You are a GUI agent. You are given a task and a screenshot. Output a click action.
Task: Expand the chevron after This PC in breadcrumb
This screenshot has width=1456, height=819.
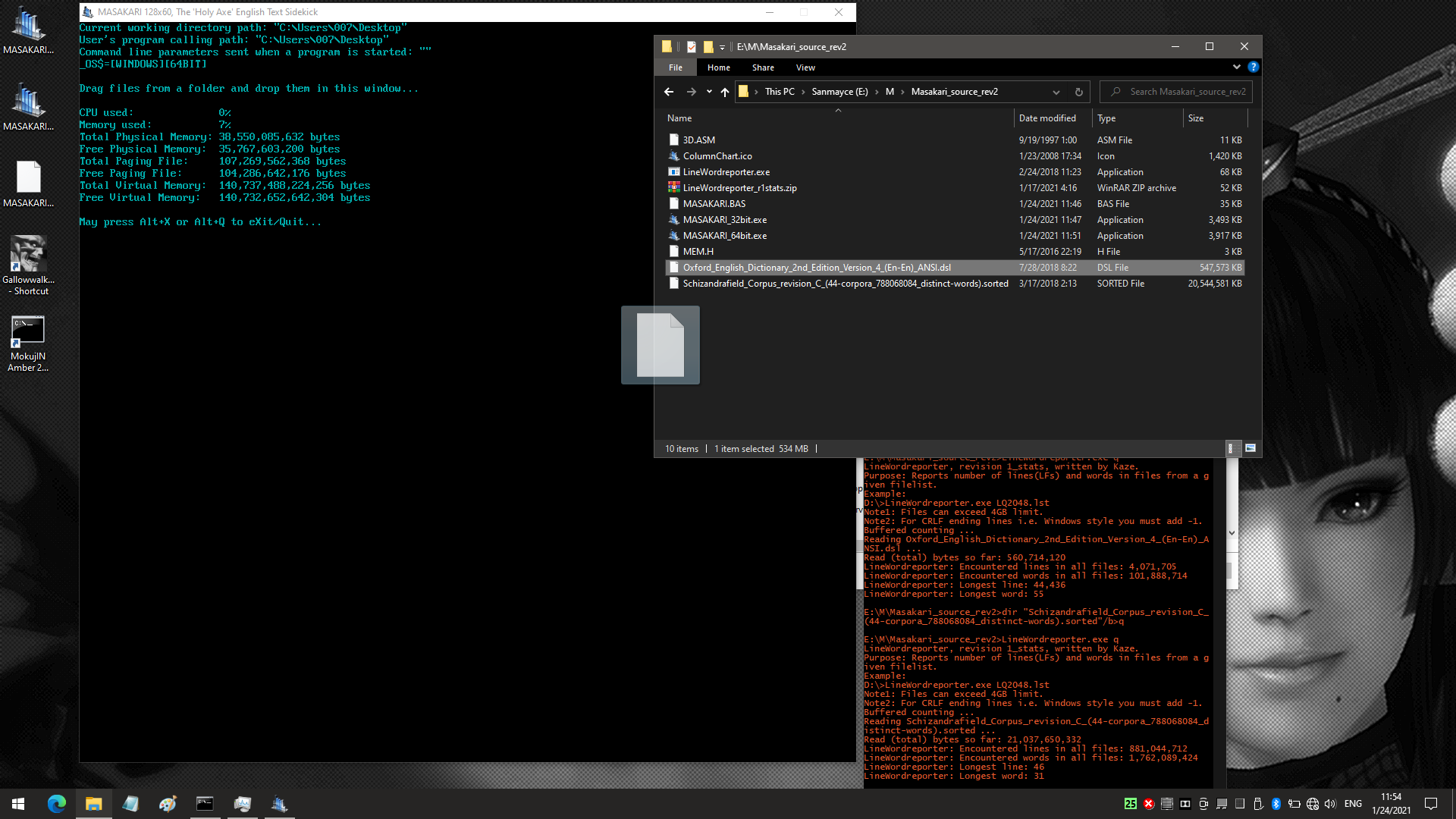tap(803, 92)
